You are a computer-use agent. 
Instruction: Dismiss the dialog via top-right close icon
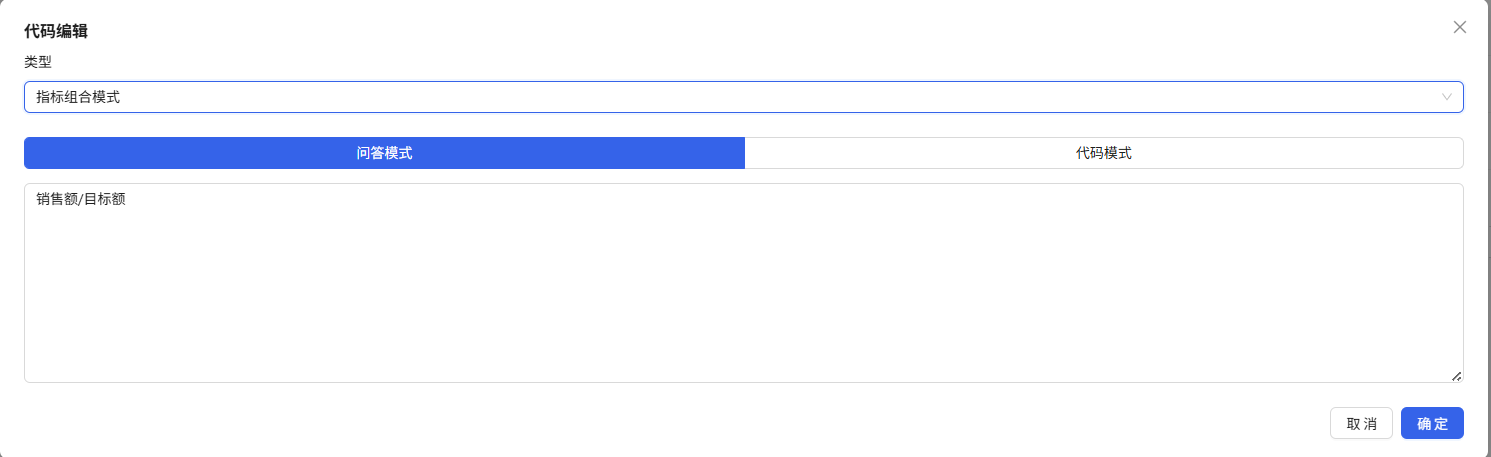pos(1460,27)
